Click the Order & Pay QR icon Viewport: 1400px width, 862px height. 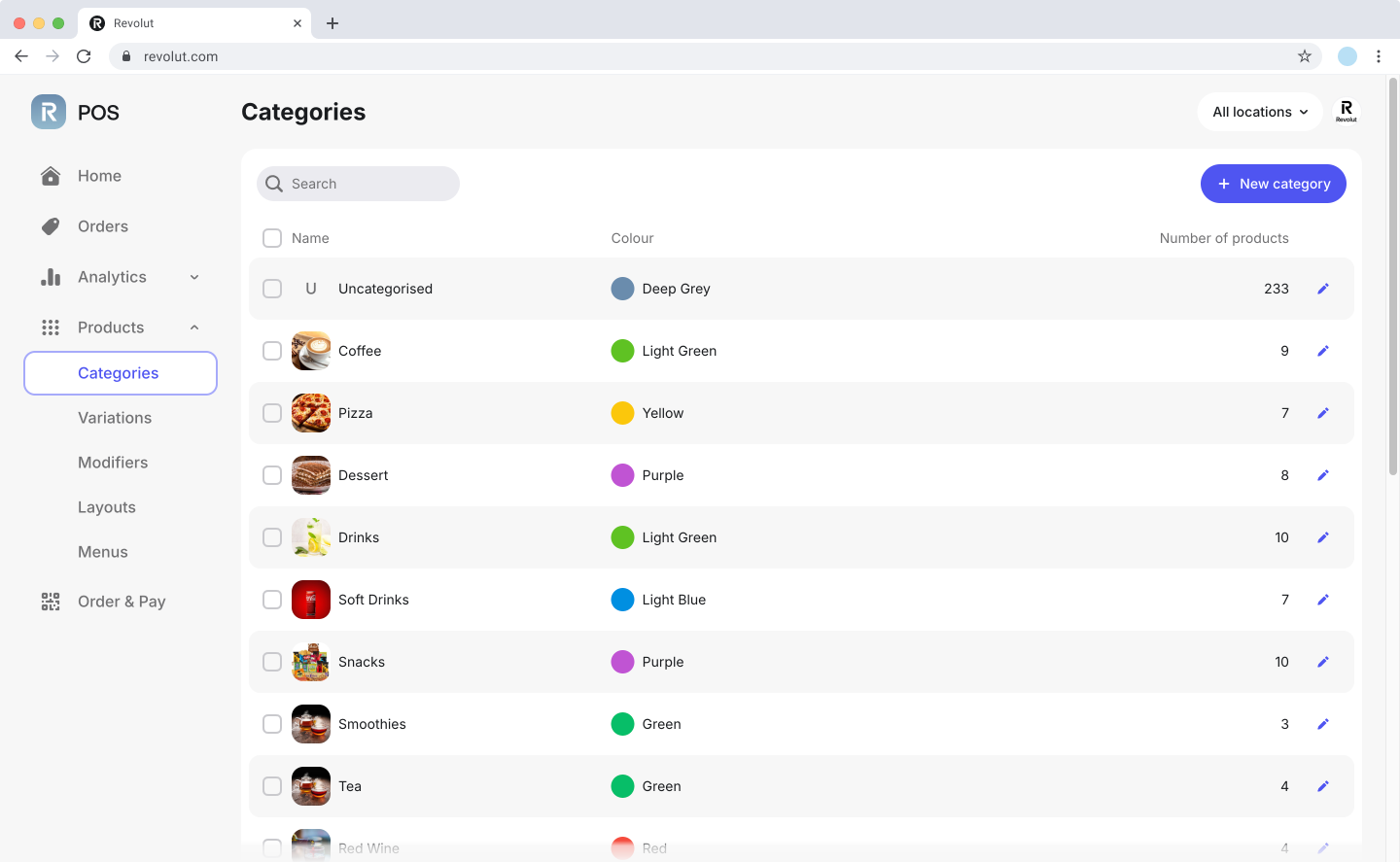(51, 602)
